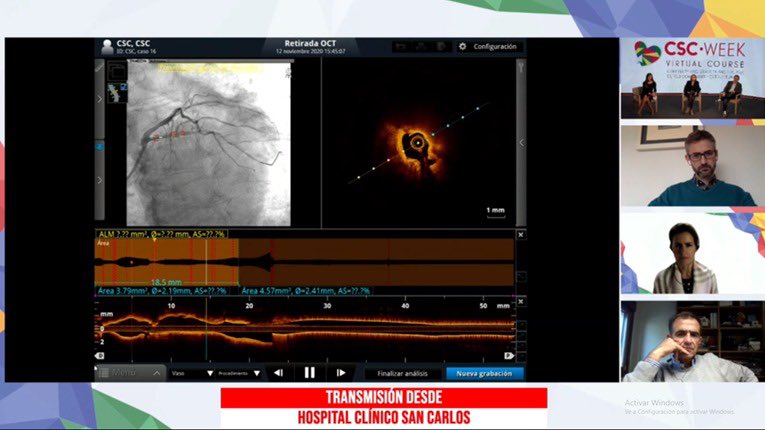Click the catheter probe icon on right strip
The image size is (765, 430).
coord(521,67)
